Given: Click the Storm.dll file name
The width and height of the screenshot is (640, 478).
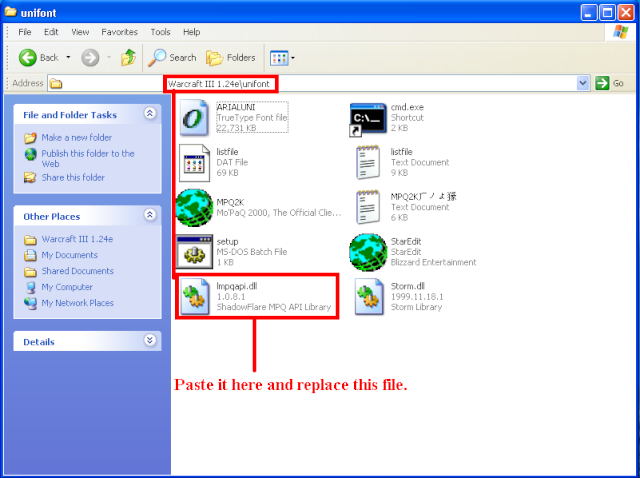Looking at the screenshot, I should pyautogui.click(x=407, y=286).
